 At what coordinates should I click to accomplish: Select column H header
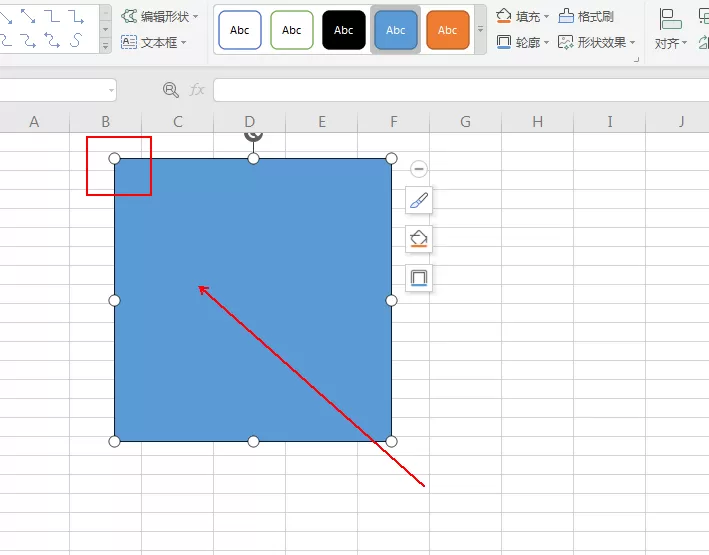click(537, 122)
